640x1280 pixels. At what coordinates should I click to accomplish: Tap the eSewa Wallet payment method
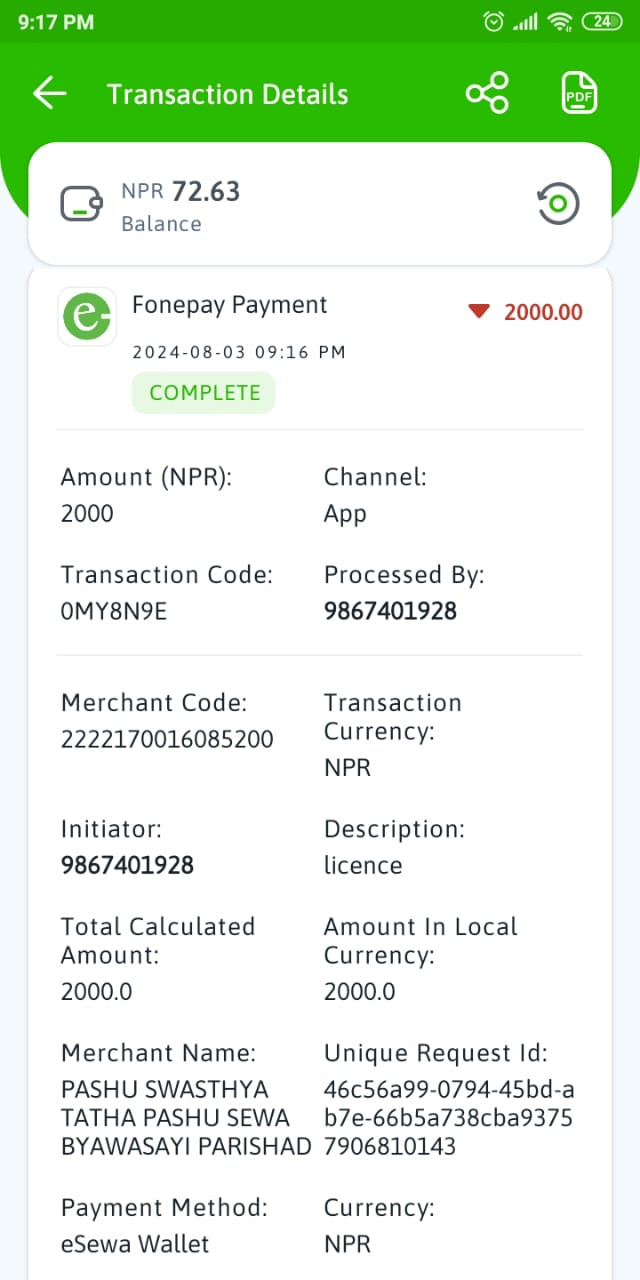(135, 1245)
